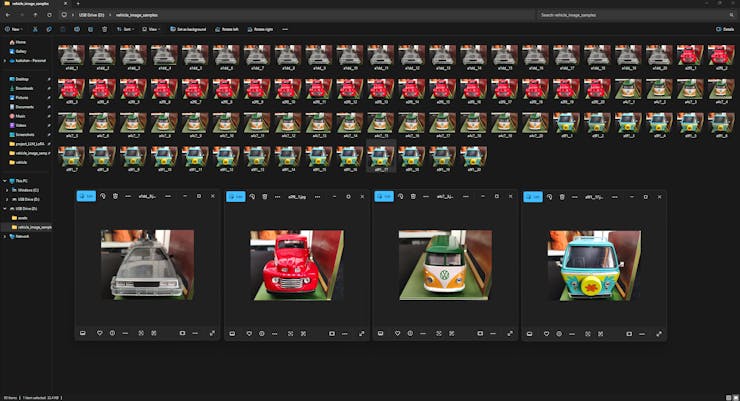This screenshot has height=401, width=740.
Task: Collapse the This PC tree node
Action: tap(5, 181)
